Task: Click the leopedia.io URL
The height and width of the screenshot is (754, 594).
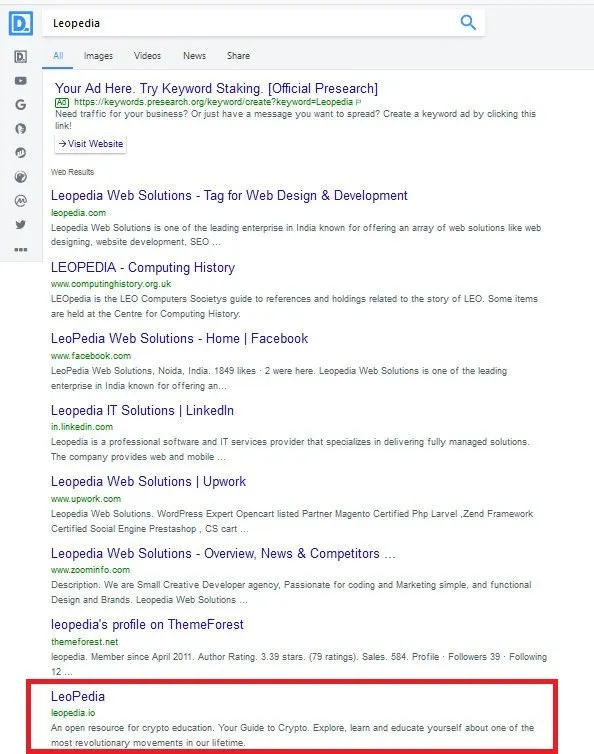Action: click(x=73, y=713)
